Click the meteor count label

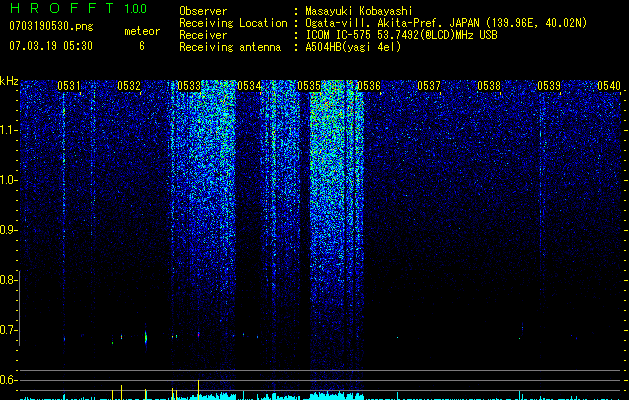(x=142, y=31)
